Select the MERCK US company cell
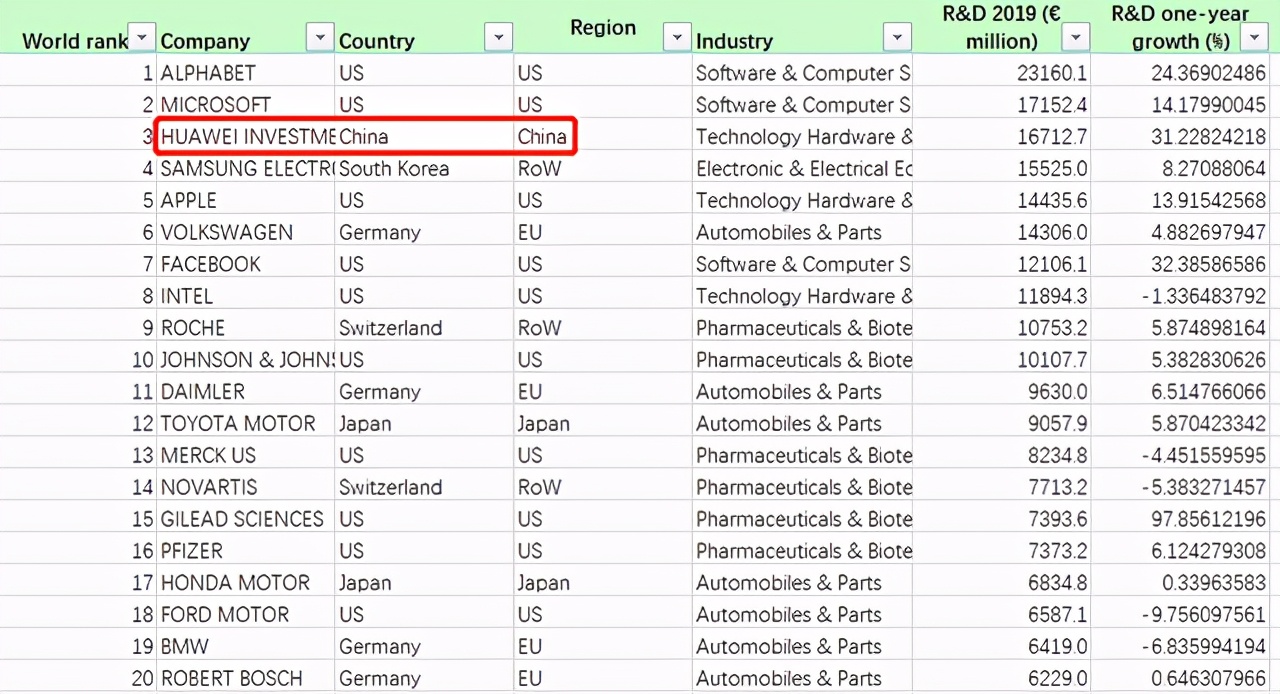Viewport: 1280px width, 694px height. 246,456
